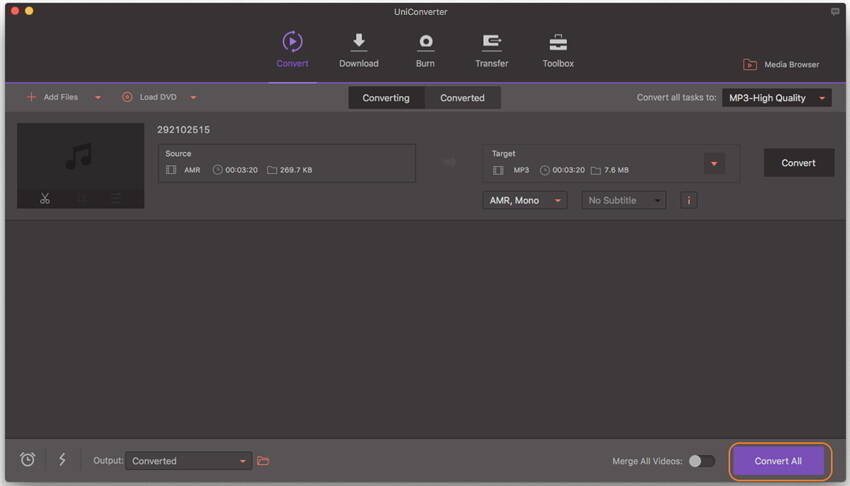The image size is (850, 486).
Task: Open the Burn disc section
Action: point(426,50)
